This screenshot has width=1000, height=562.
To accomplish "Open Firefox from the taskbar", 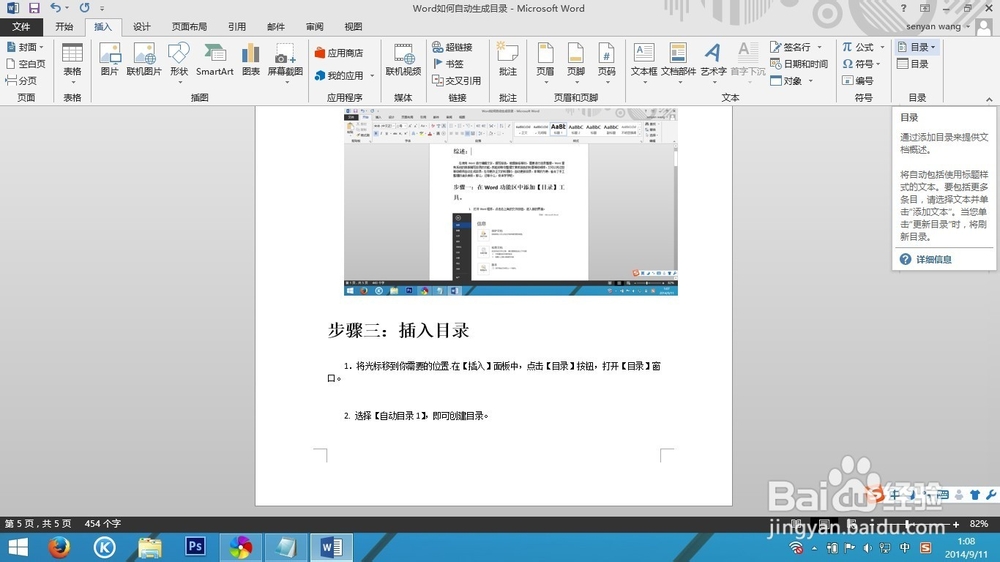I will point(59,547).
